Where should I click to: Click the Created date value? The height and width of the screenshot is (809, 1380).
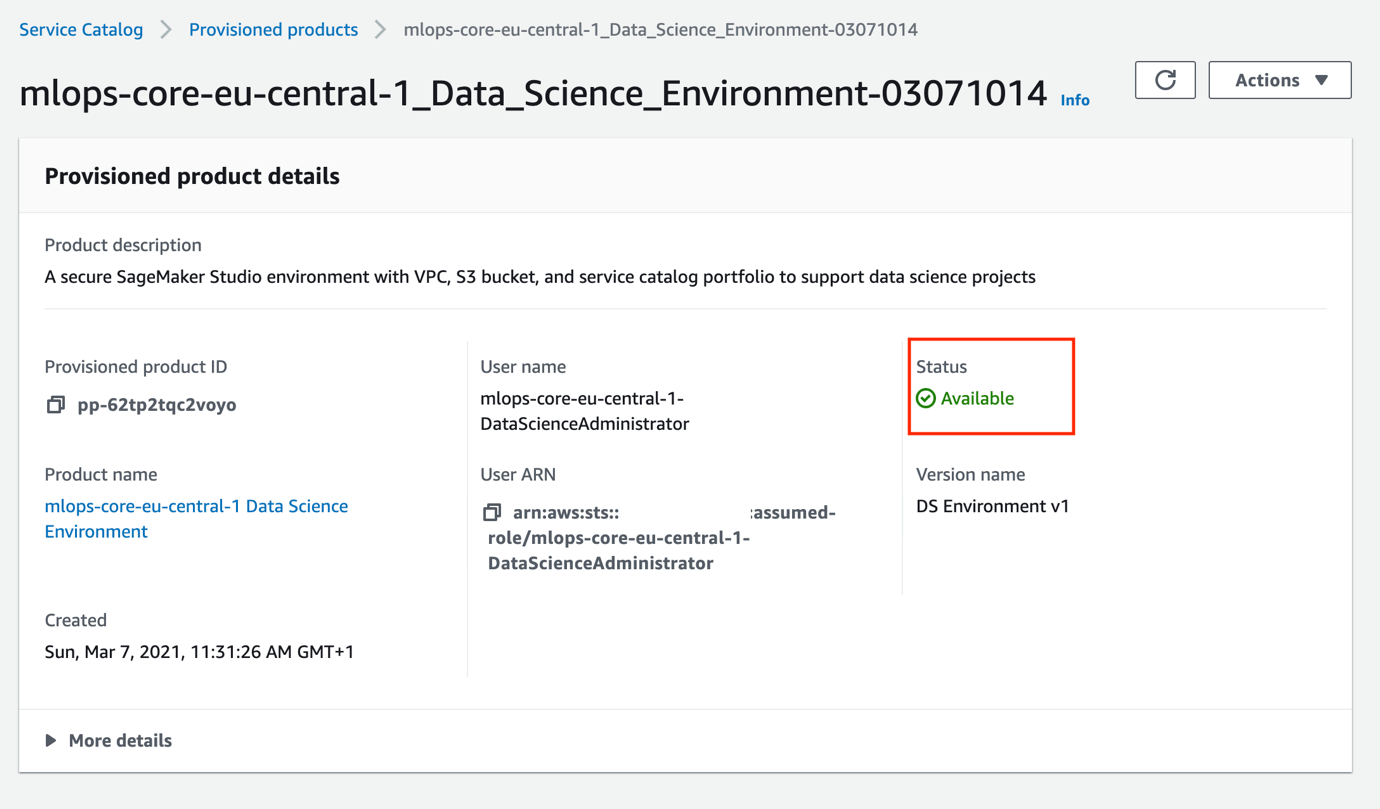pos(199,652)
